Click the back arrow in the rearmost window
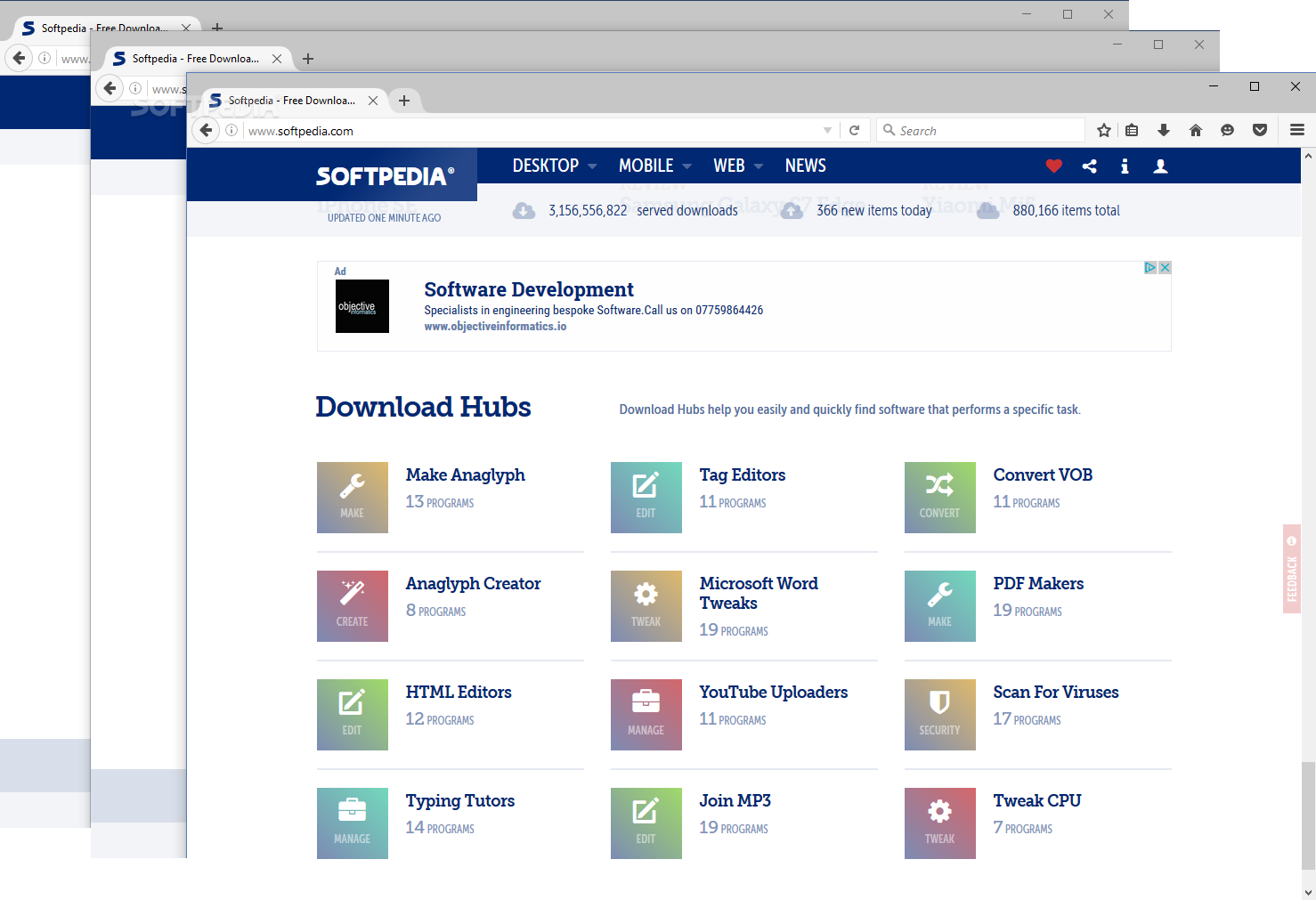 [x=20, y=58]
